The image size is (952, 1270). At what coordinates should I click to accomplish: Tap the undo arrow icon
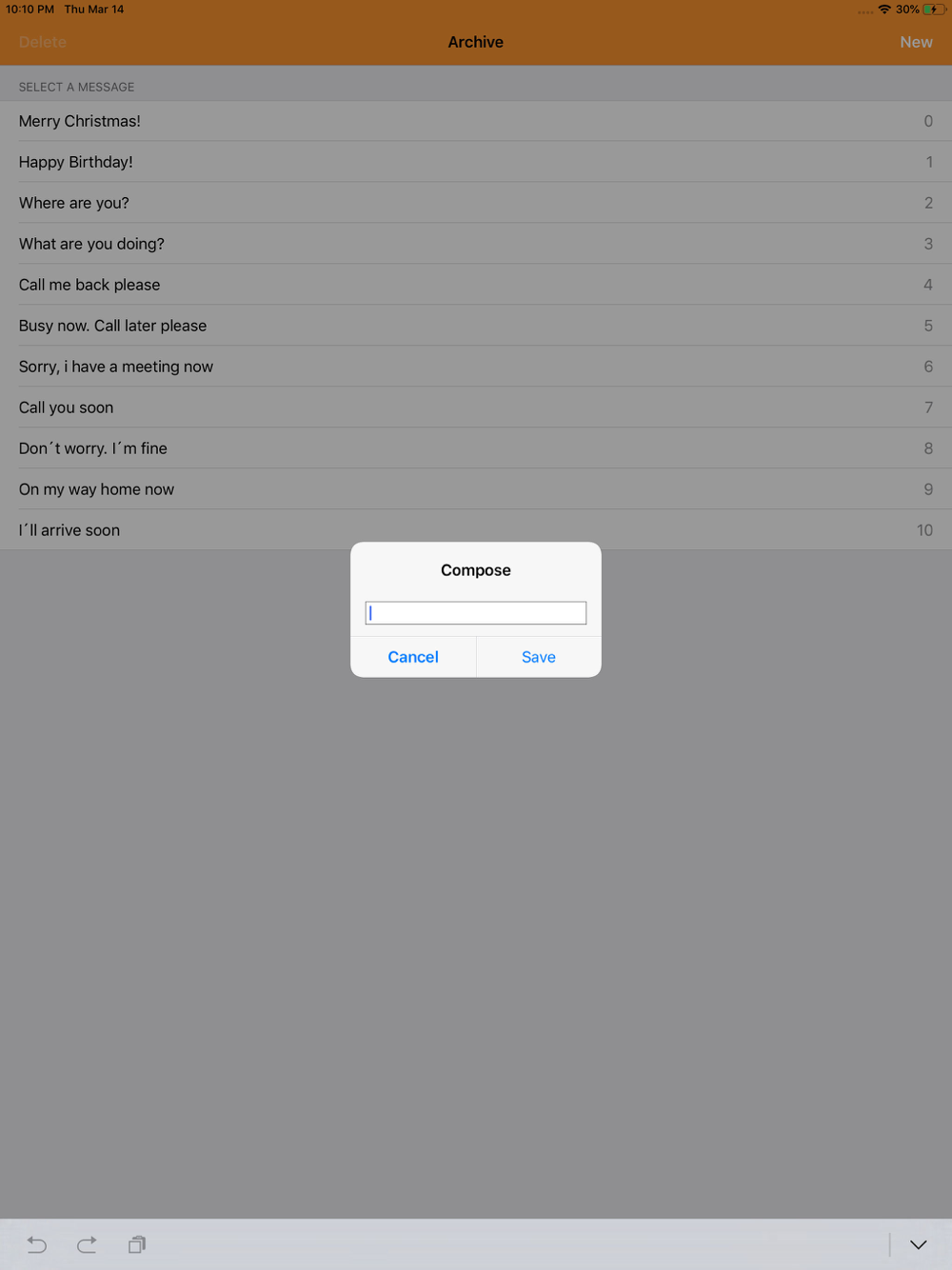point(37,1244)
